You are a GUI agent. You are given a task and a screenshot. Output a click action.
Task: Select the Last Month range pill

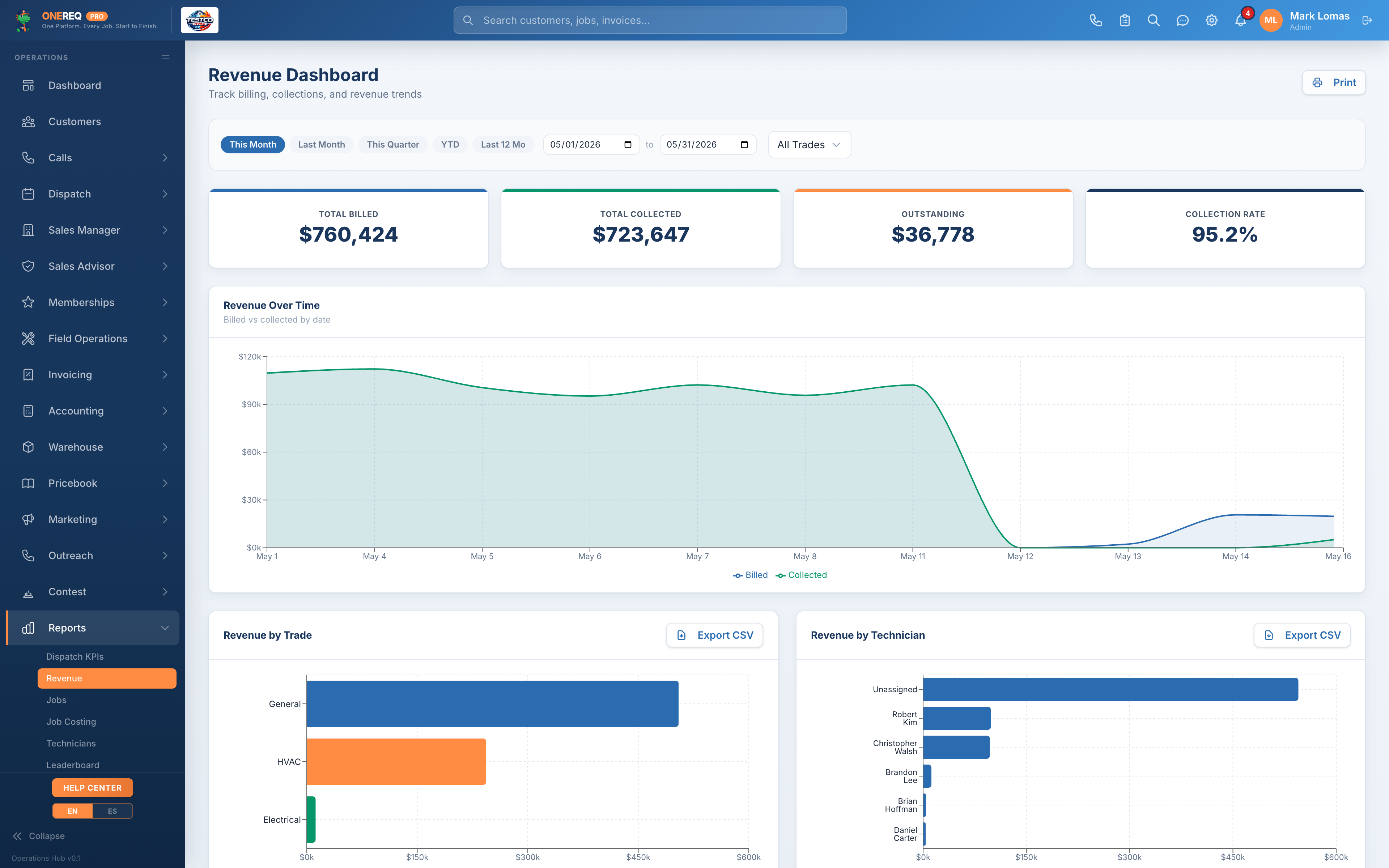point(322,145)
